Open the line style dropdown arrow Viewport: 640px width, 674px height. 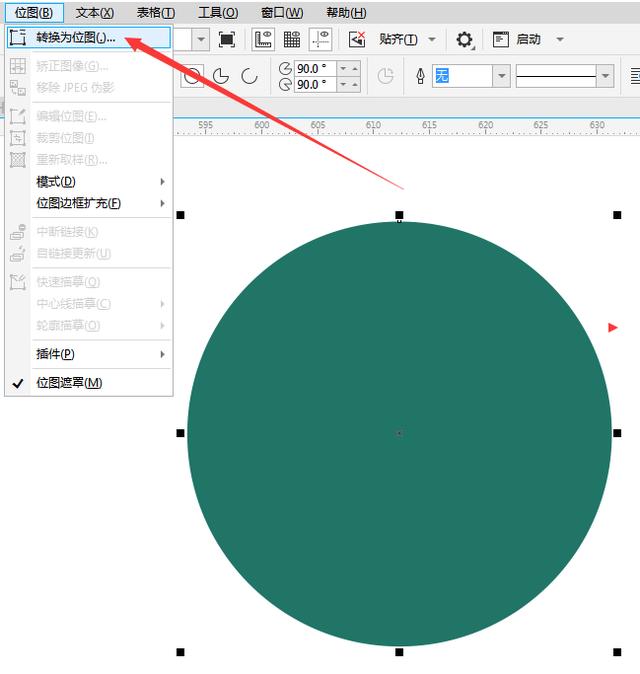[x=605, y=76]
